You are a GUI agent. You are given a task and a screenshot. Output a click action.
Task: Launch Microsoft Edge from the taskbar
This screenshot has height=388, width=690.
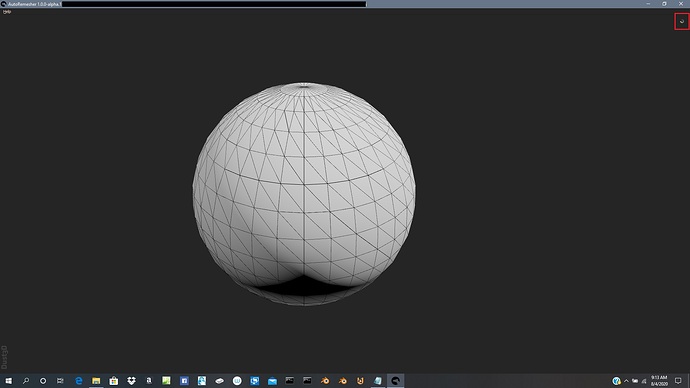point(79,381)
